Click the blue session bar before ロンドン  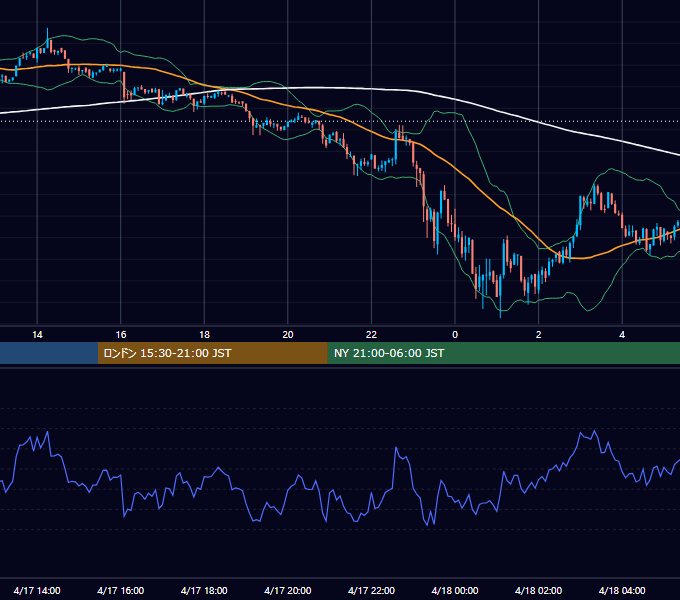click(49, 353)
